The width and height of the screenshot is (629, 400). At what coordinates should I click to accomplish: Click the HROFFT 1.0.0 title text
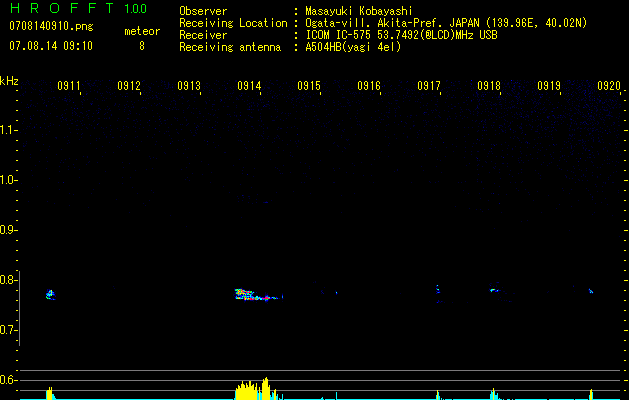coord(79,8)
